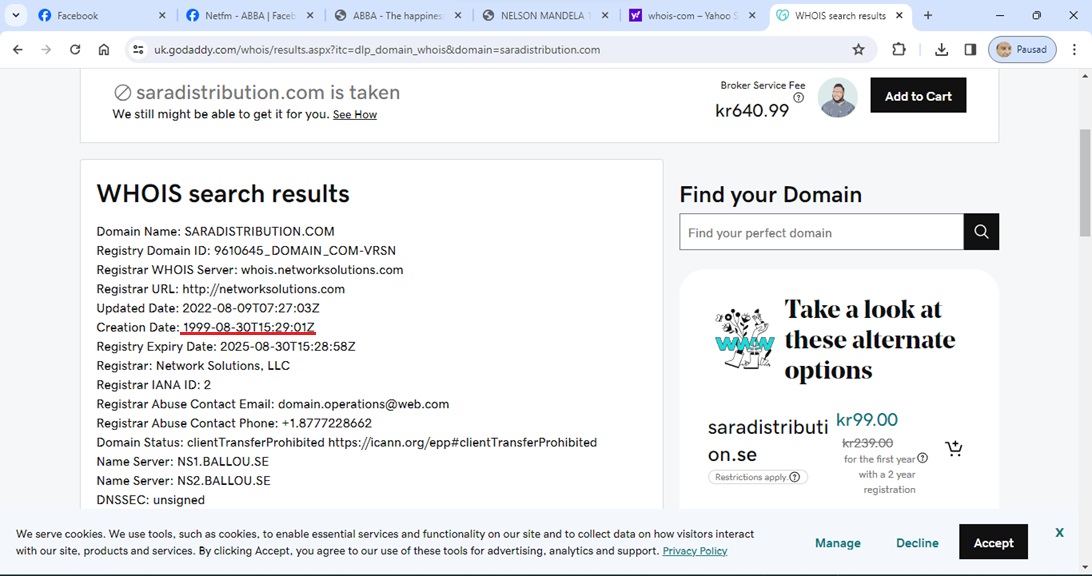1092x576 pixels.
Task: Click the Updated Date line
Action: (x=208, y=308)
